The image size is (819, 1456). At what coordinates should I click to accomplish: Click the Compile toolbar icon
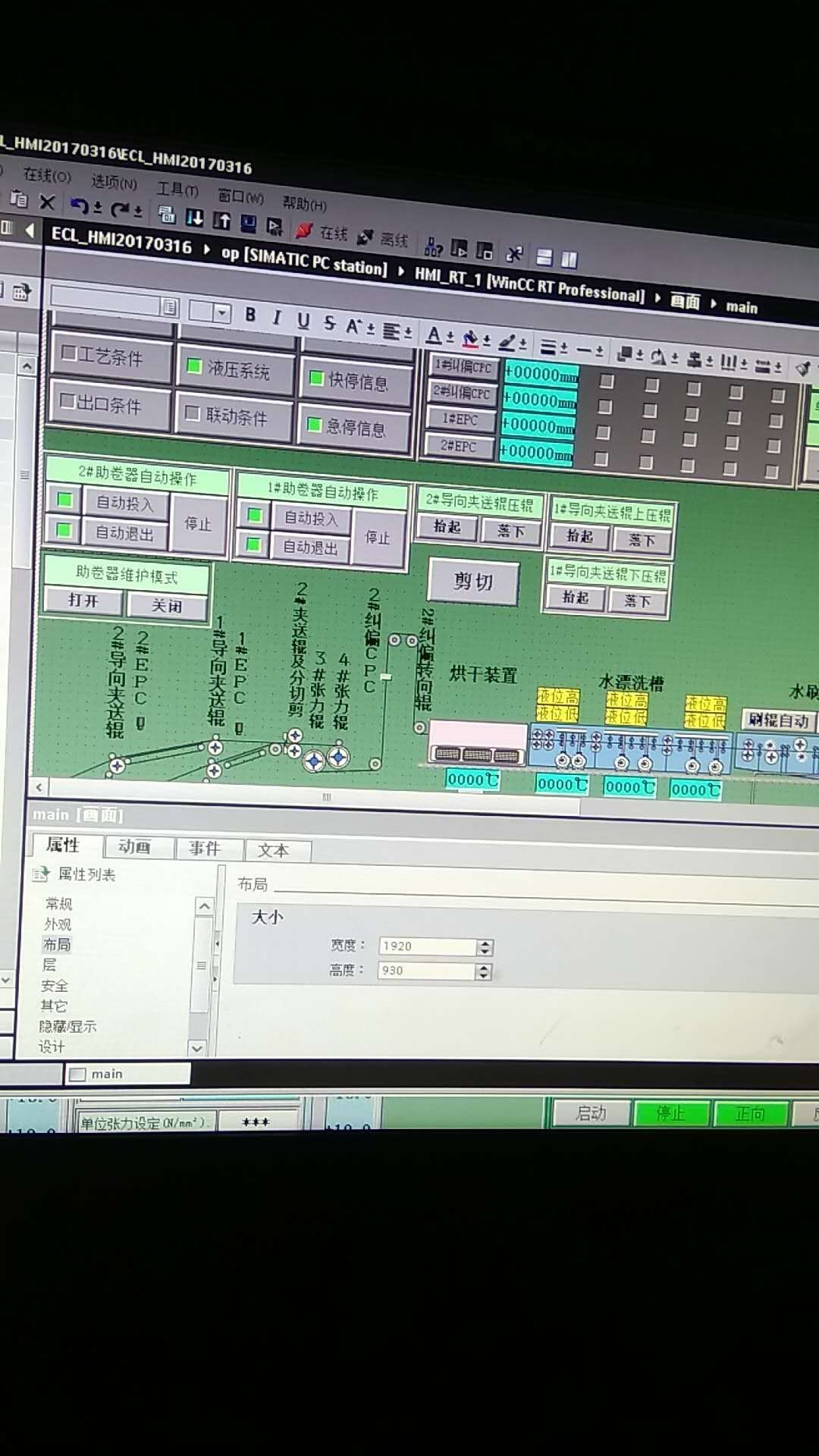(x=167, y=215)
